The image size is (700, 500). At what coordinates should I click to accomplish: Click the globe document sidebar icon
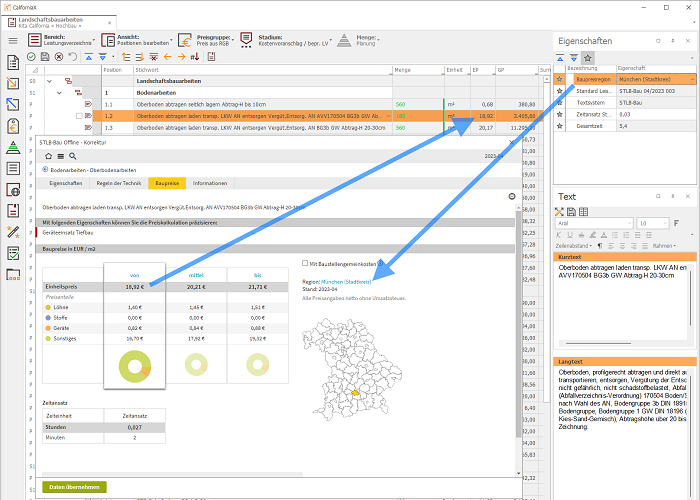[13, 190]
